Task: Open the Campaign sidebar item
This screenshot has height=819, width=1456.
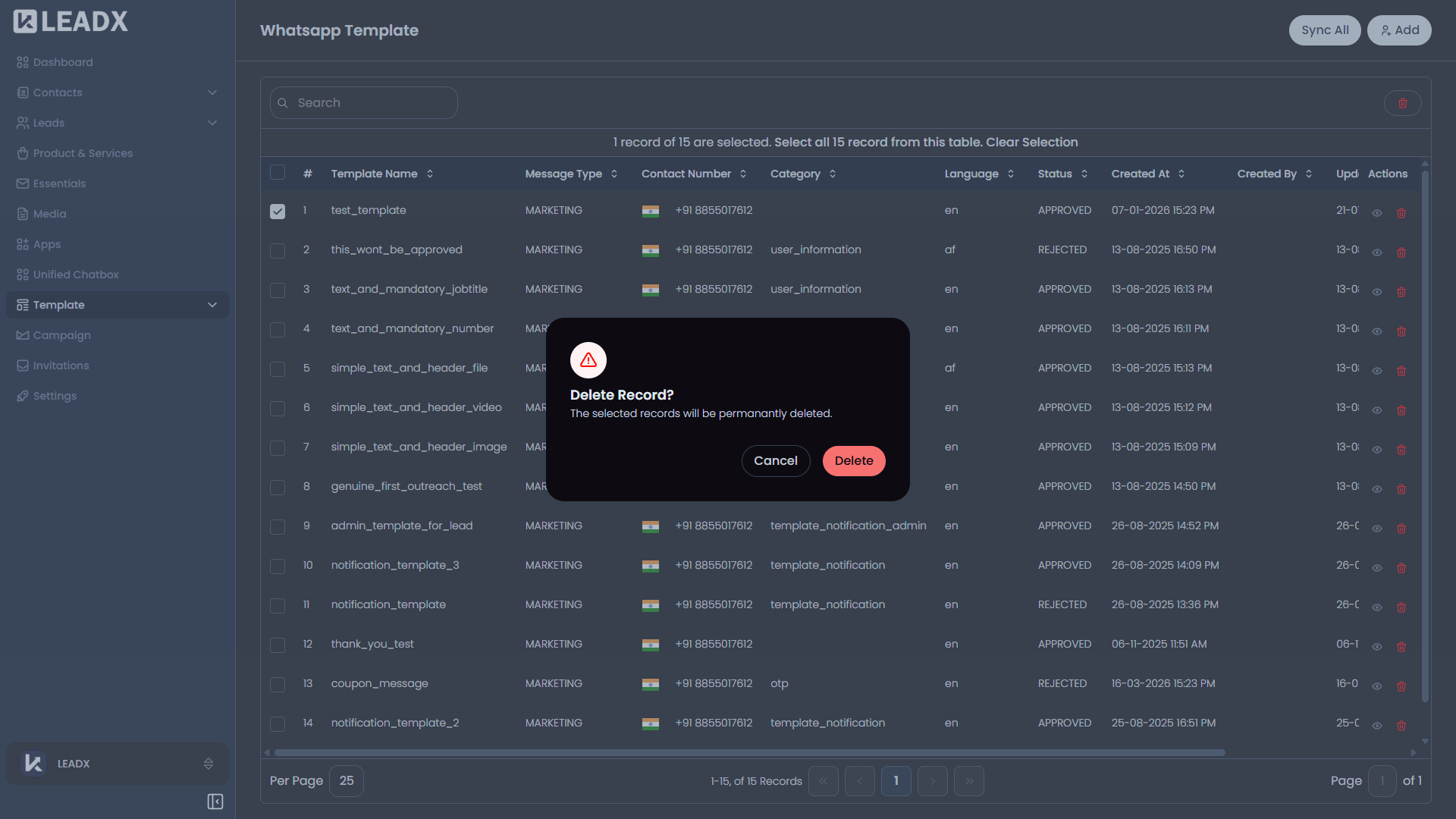Action: tap(61, 335)
